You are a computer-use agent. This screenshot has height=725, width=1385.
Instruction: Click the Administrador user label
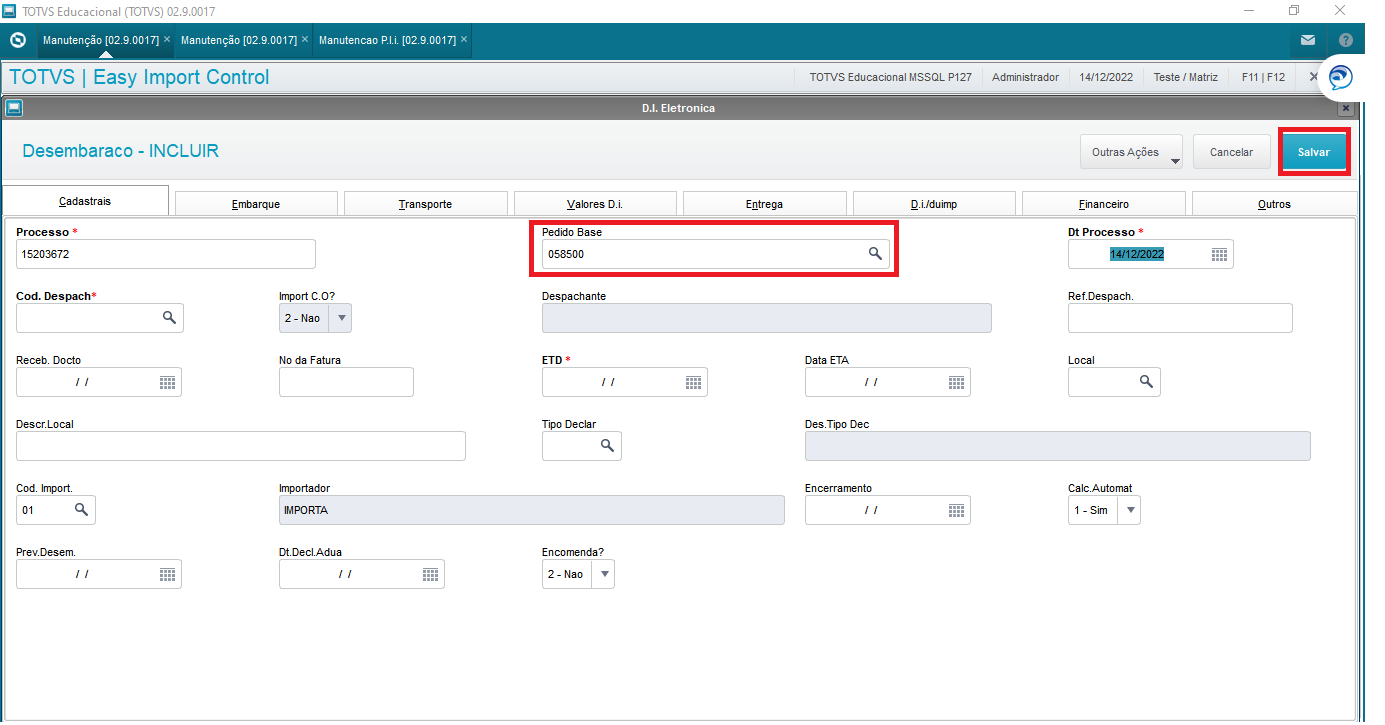coord(1025,77)
